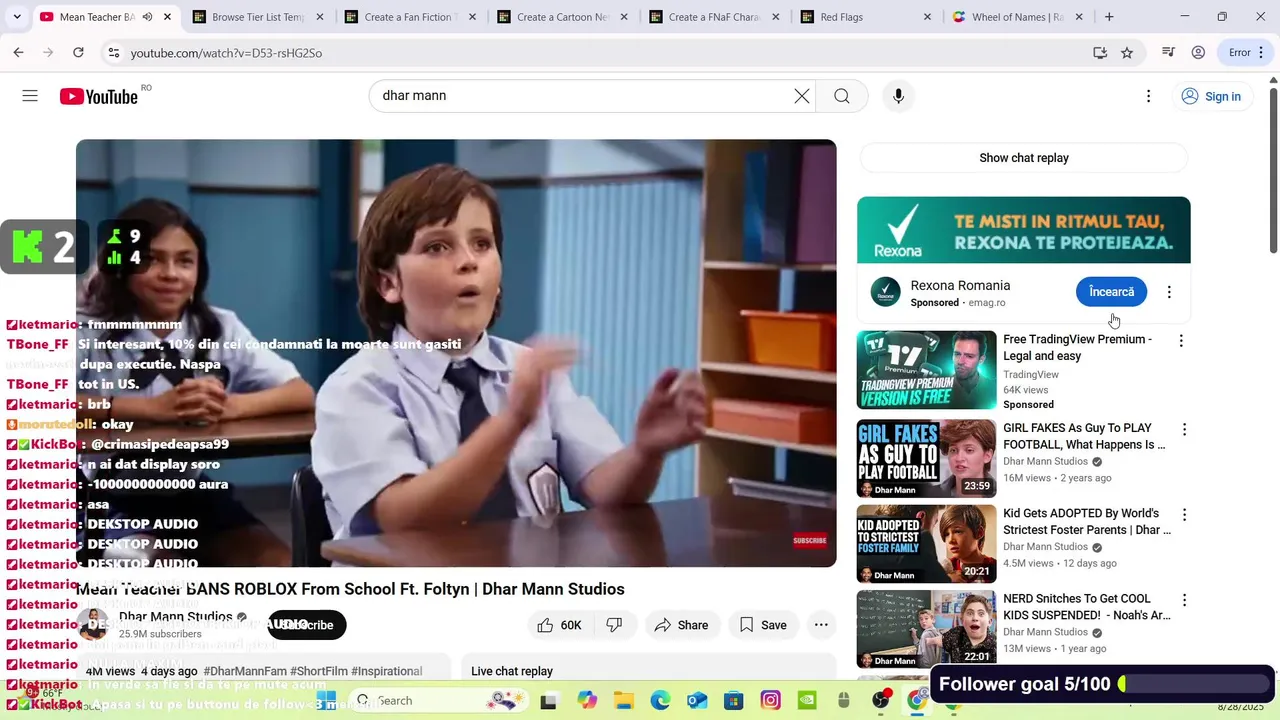Sign in to YouTube

[1211, 96]
